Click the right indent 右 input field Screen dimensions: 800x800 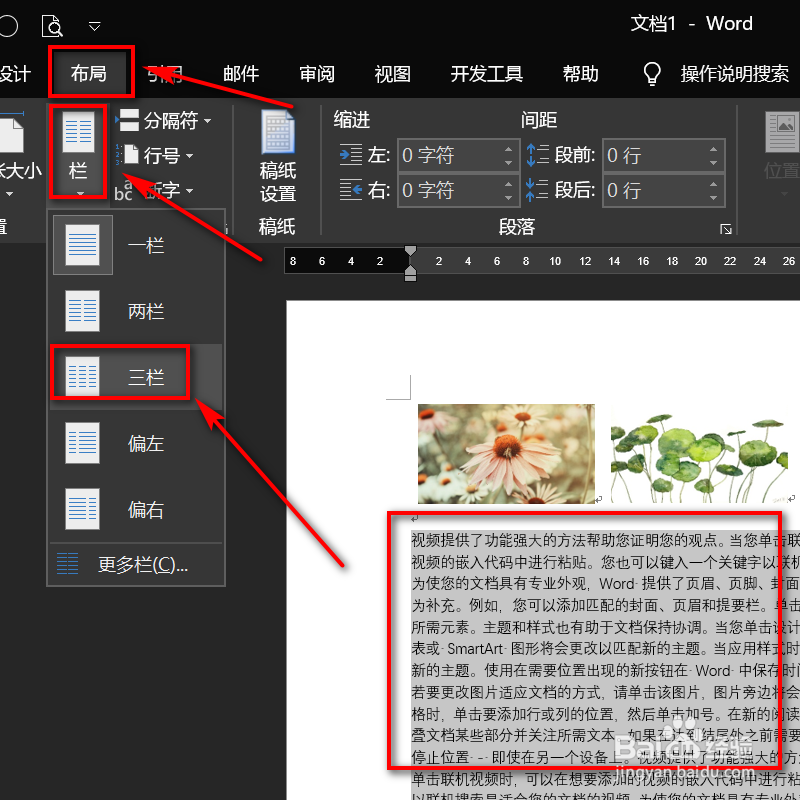click(451, 190)
